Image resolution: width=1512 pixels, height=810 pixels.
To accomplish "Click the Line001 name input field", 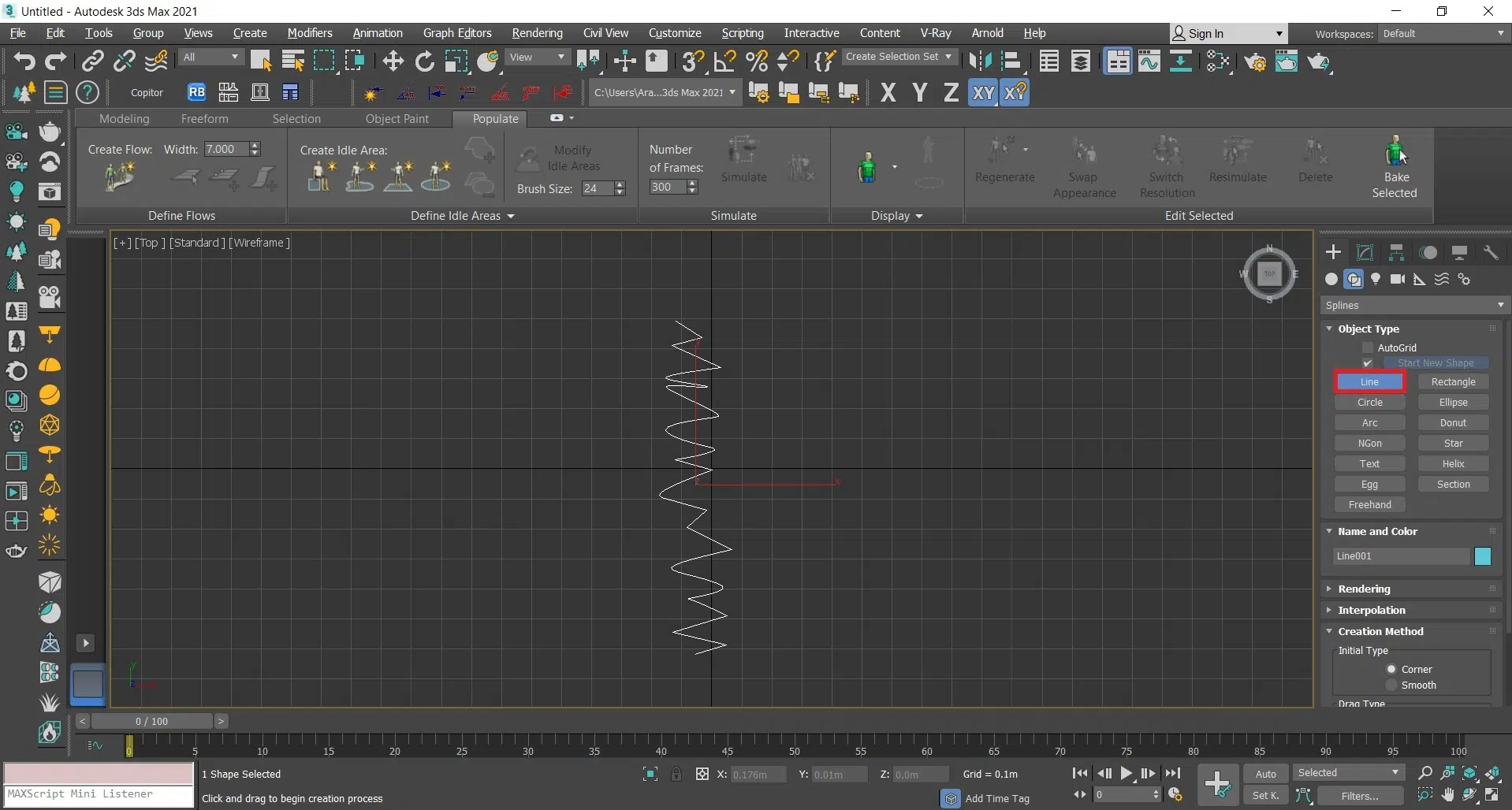I will pos(1401,556).
